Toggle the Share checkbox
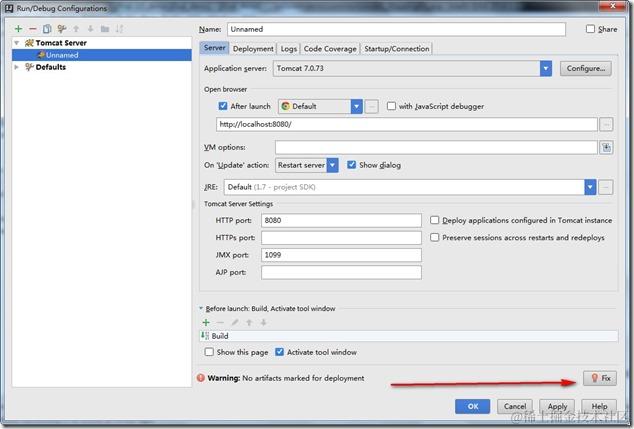Viewport: 634px width, 429px height. [590, 29]
